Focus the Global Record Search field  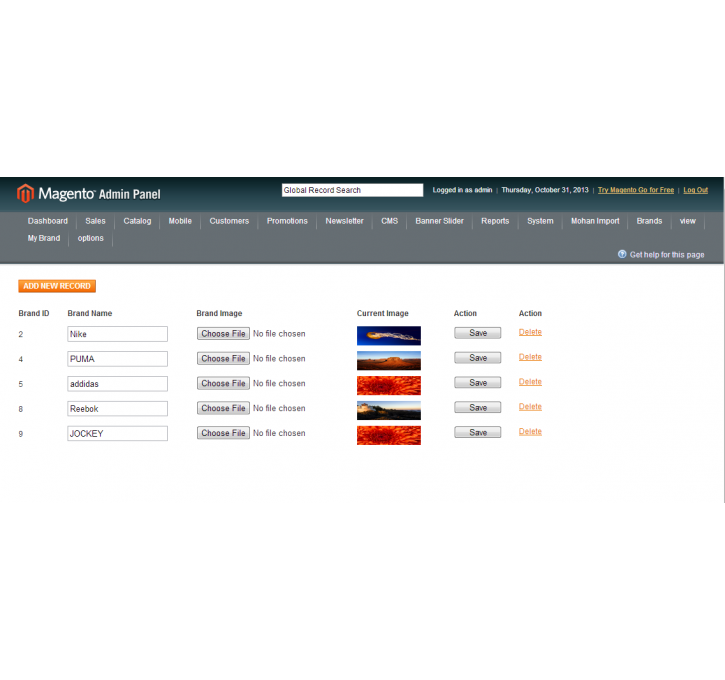(x=352, y=190)
